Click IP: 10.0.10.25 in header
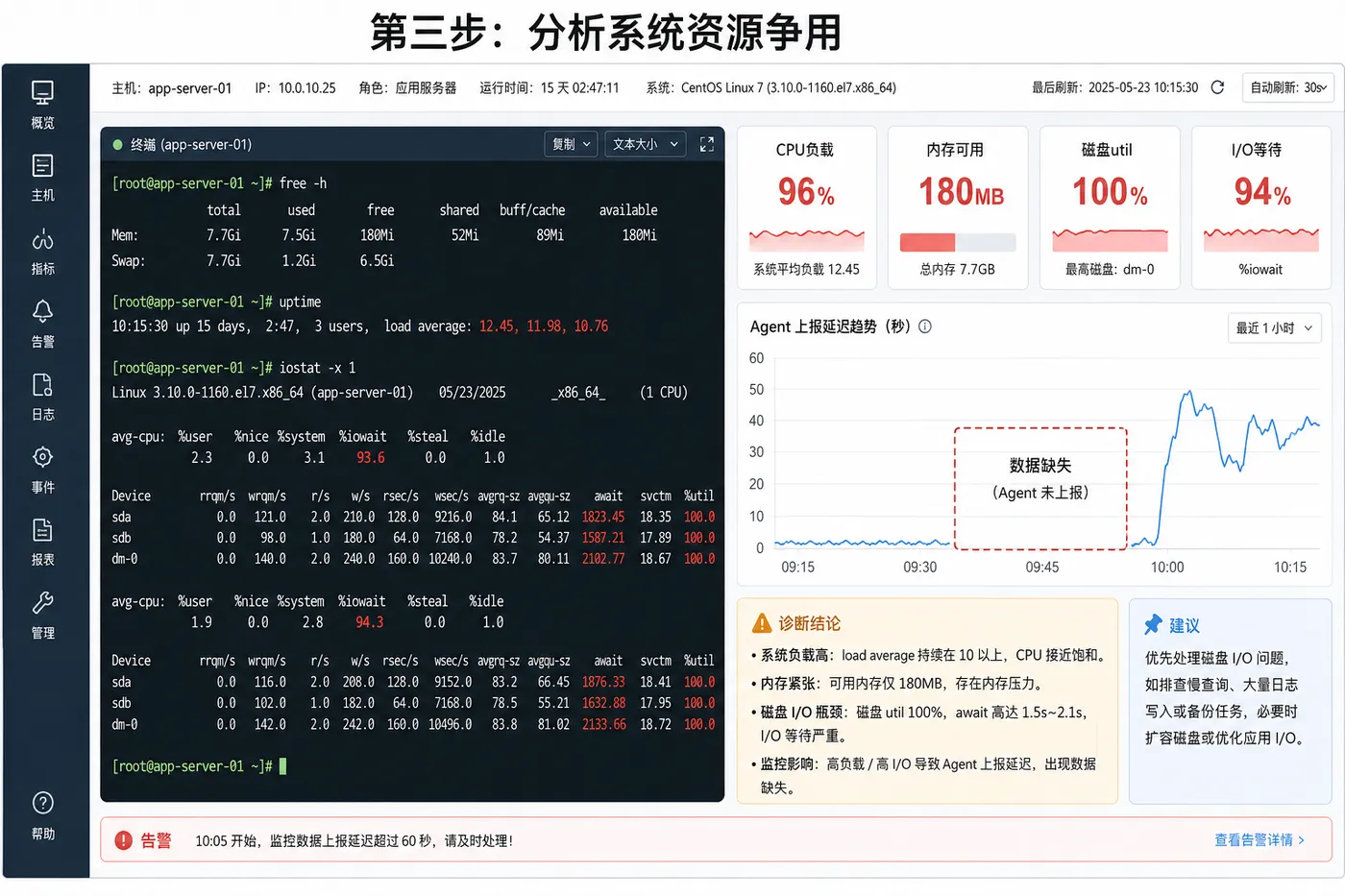The width and height of the screenshot is (1345, 896). pyautogui.click(x=295, y=88)
